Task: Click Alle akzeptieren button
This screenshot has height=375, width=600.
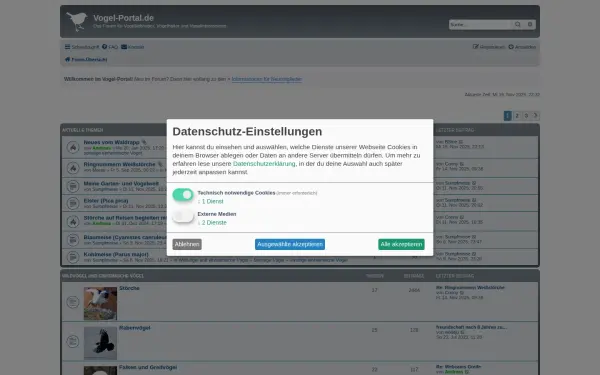Action: (401, 244)
